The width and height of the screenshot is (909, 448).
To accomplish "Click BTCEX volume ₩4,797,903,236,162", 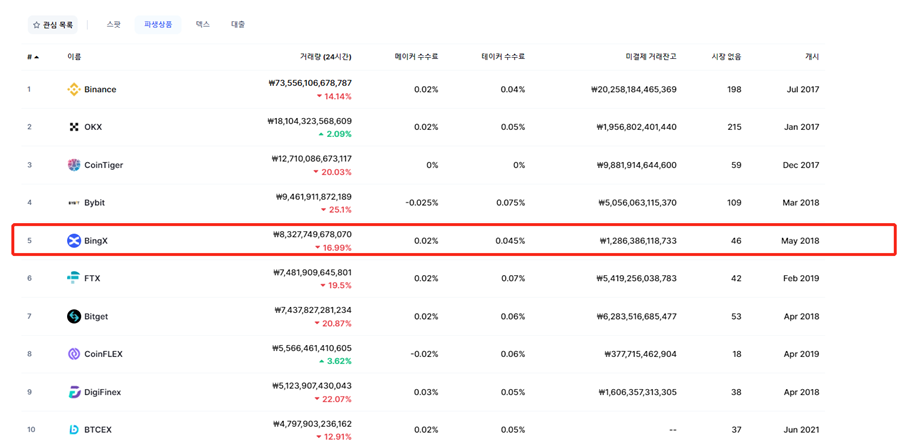I will pos(312,424).
